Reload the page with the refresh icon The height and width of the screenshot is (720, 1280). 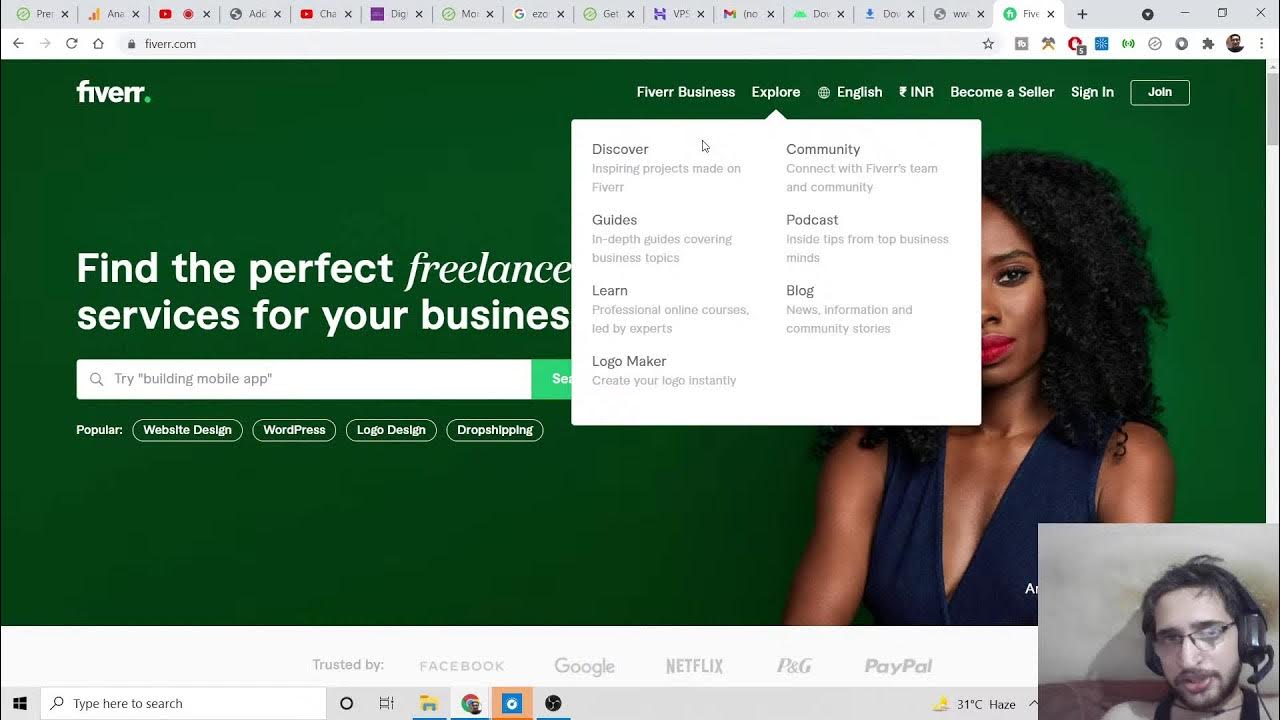click(72, 44)
